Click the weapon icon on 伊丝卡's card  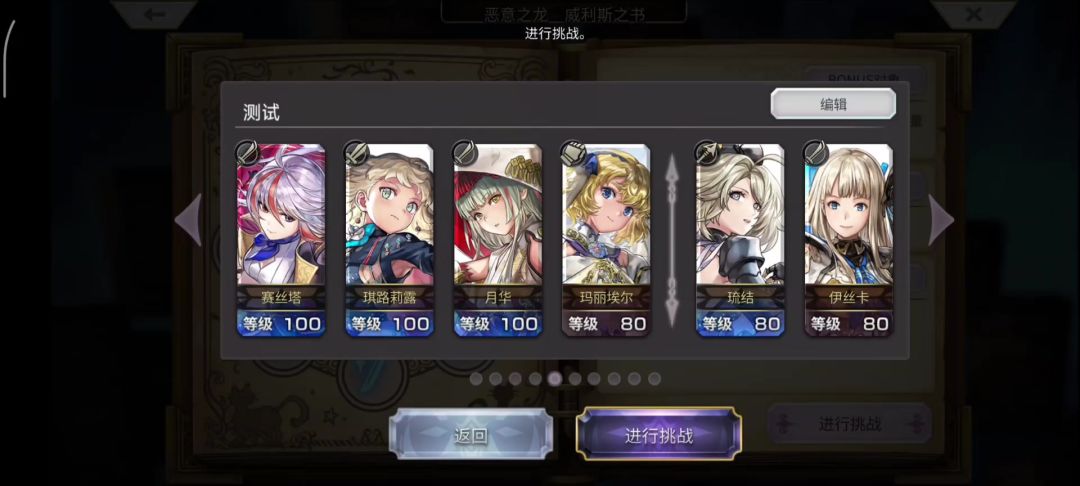[x=816, y=153]
